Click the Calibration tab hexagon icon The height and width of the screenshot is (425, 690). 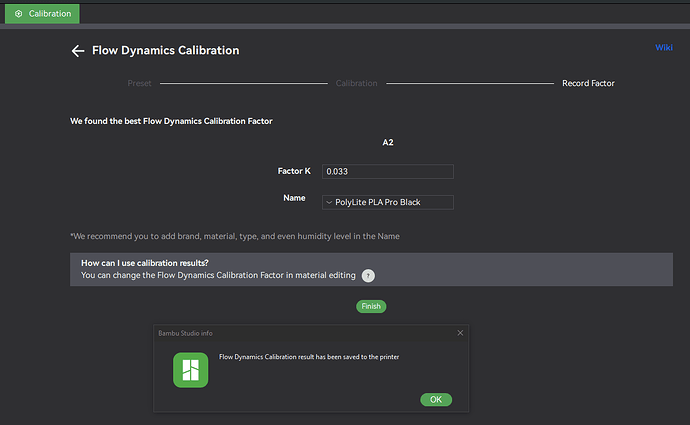[18, 14]
